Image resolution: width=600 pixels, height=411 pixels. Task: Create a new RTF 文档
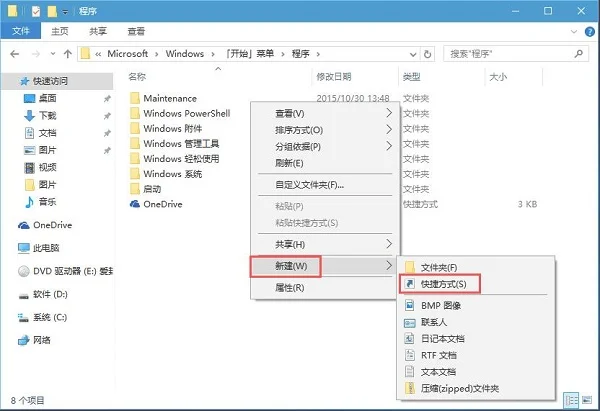pyautogui.click(x=476, y=356)
